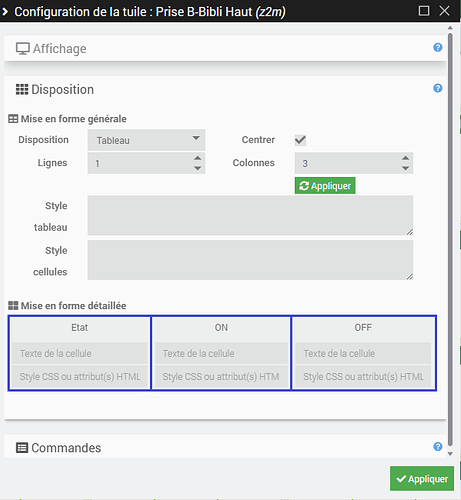Open help for the Disposition section
461x500 pixels.
438,88
